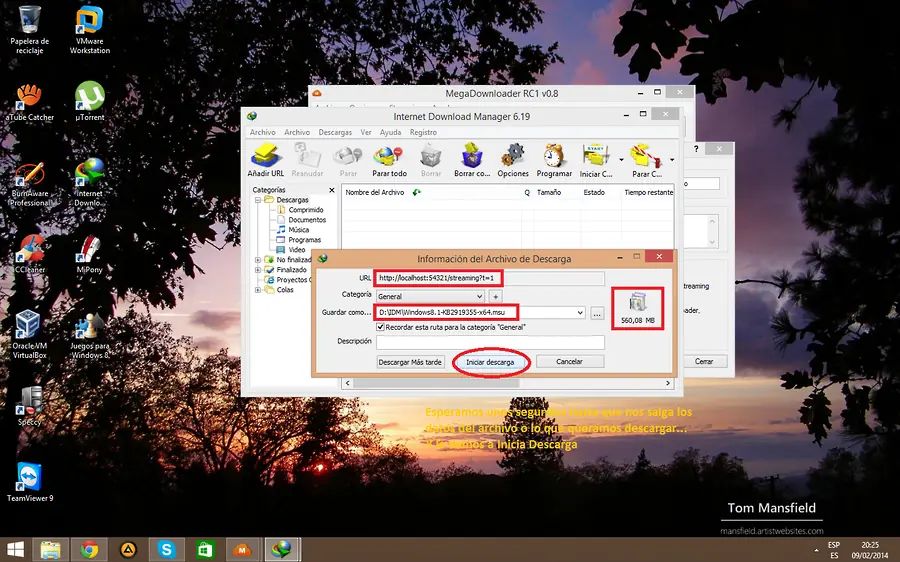Click the Iniciar Cola toolbar icon

coord(596,160)
